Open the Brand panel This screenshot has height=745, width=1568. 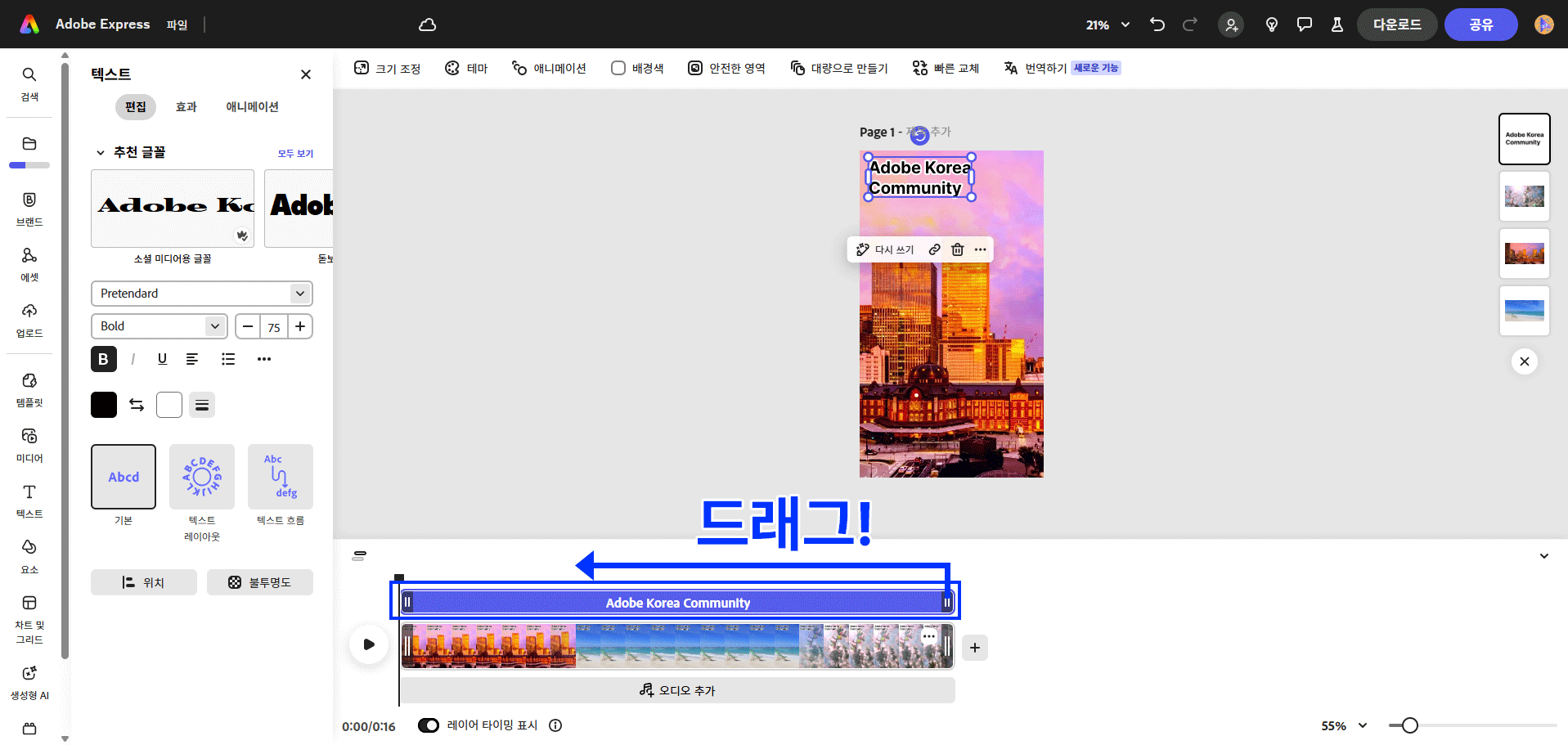point(29,209)
